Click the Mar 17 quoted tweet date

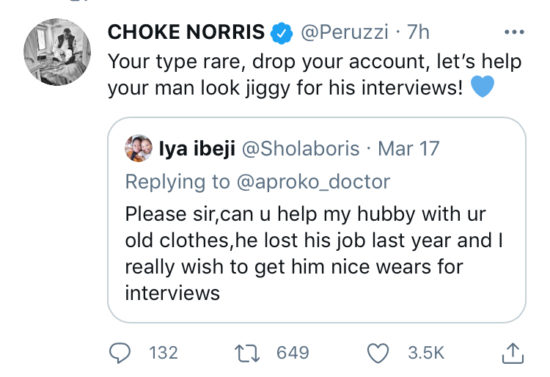[408, 148]
